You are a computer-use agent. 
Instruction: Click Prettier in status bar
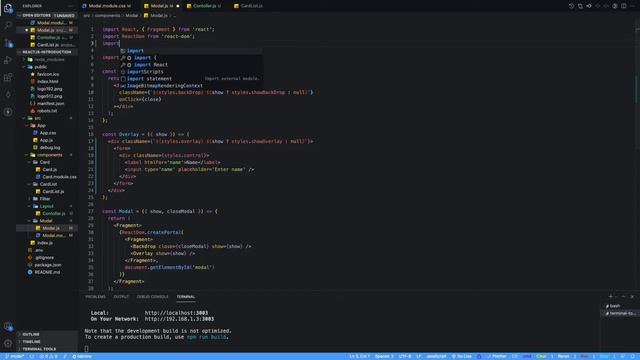[497, 356]
